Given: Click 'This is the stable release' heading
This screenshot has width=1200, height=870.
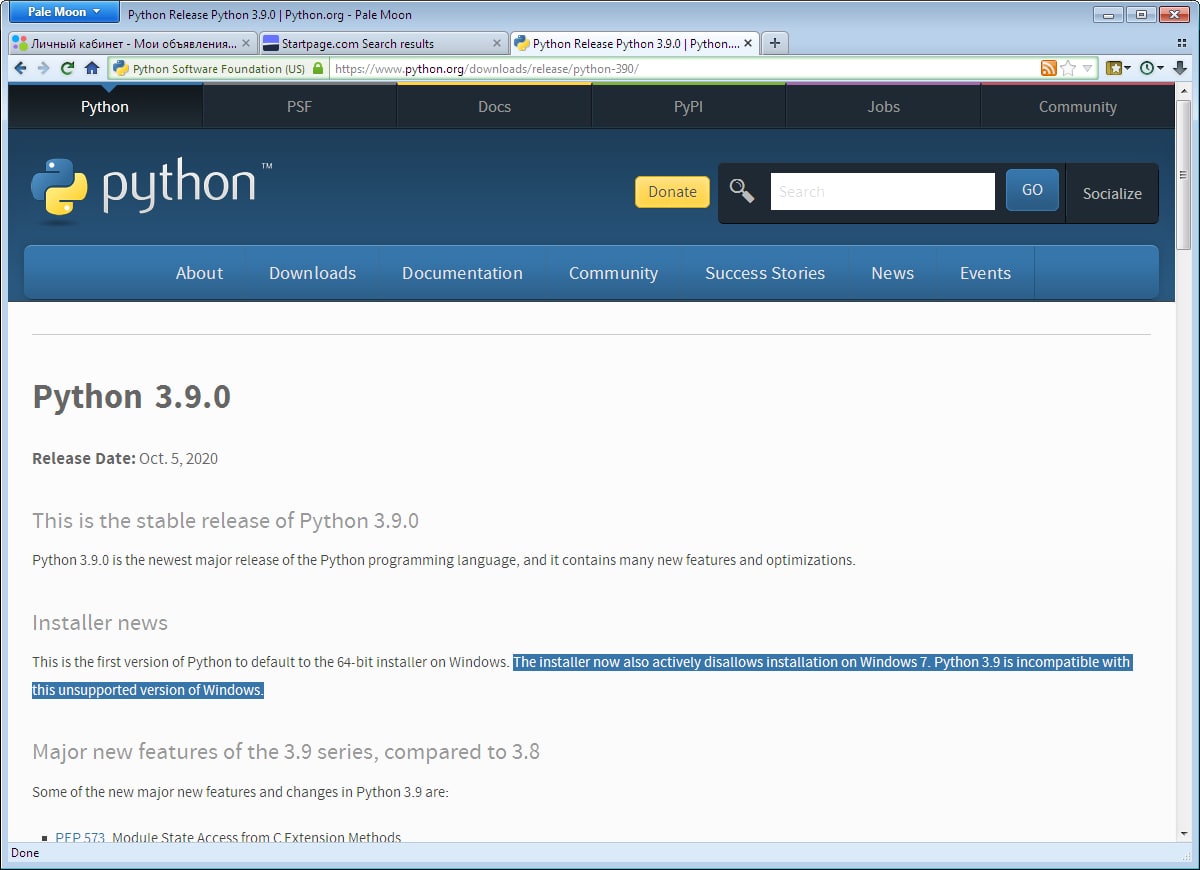Looking at the screenshot, I should pyautogui.click(x=225, y=521).
